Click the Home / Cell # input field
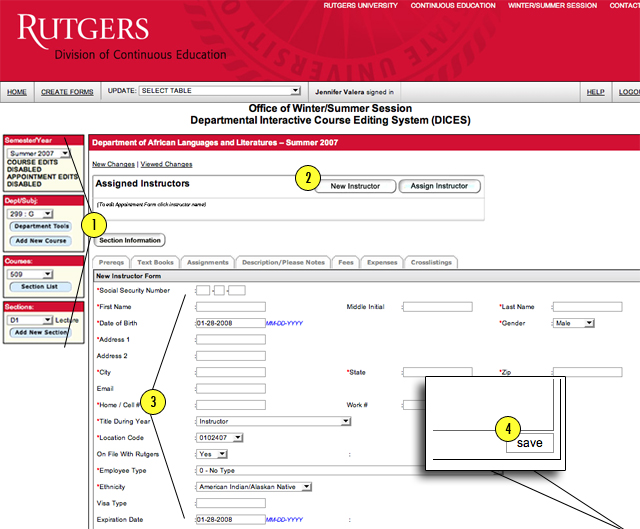The width and height of the screenshot is (640, 529). 231,405
